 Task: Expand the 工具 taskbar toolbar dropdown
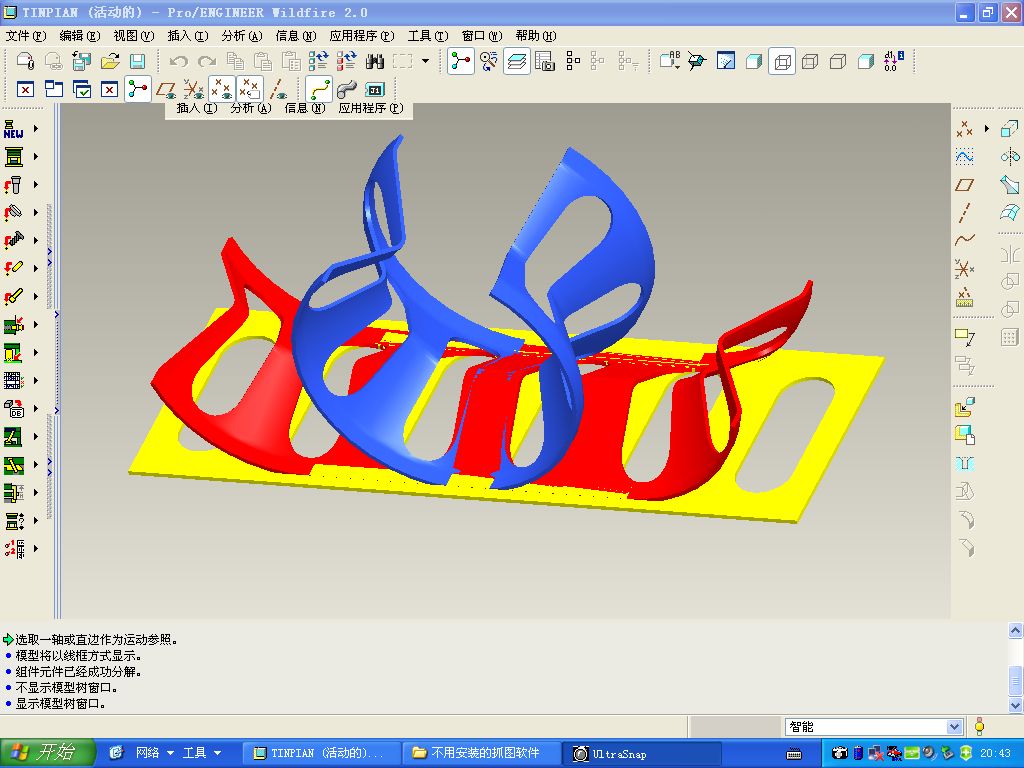[217, 753]
